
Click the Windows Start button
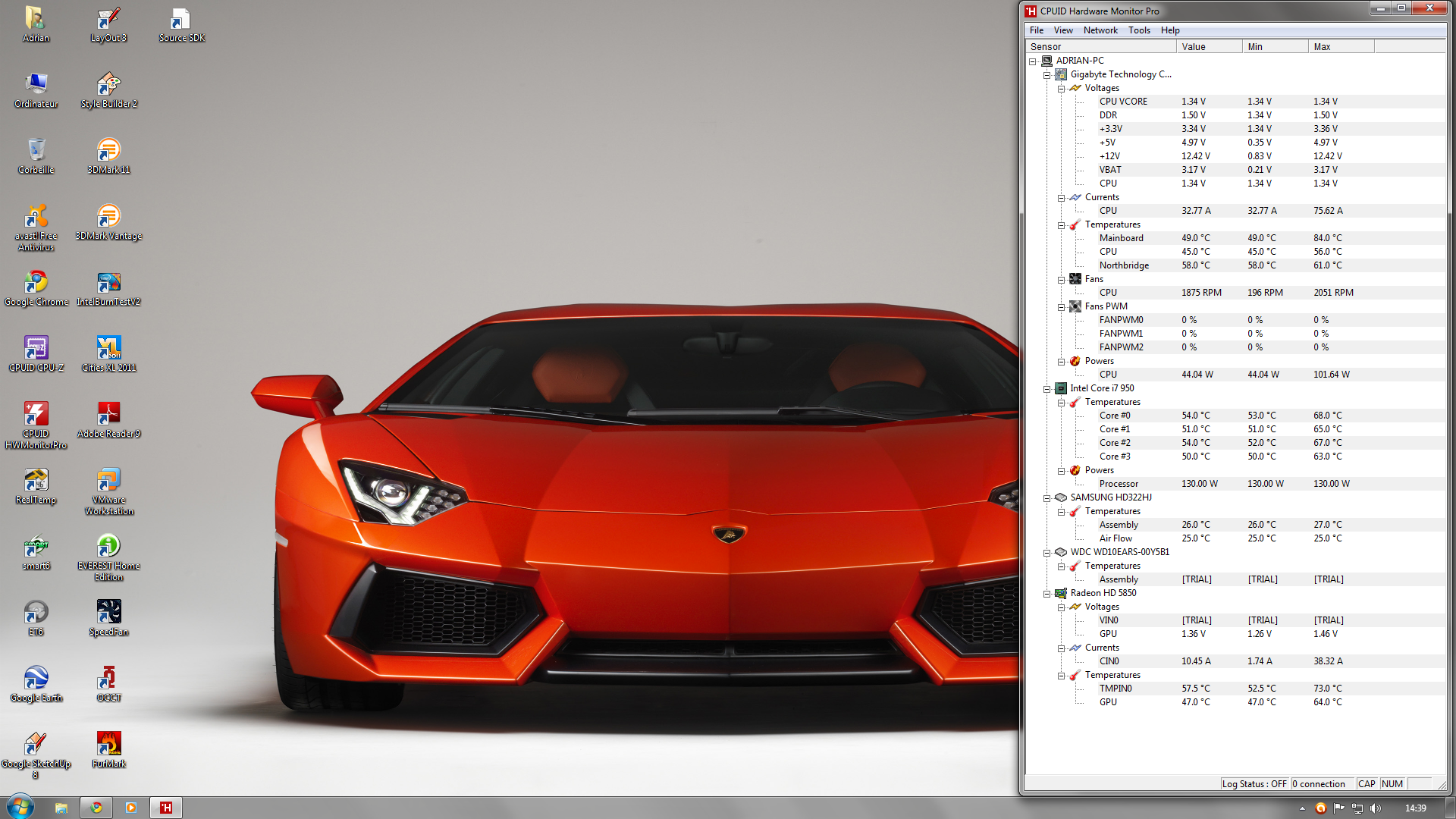coord(20,807)
